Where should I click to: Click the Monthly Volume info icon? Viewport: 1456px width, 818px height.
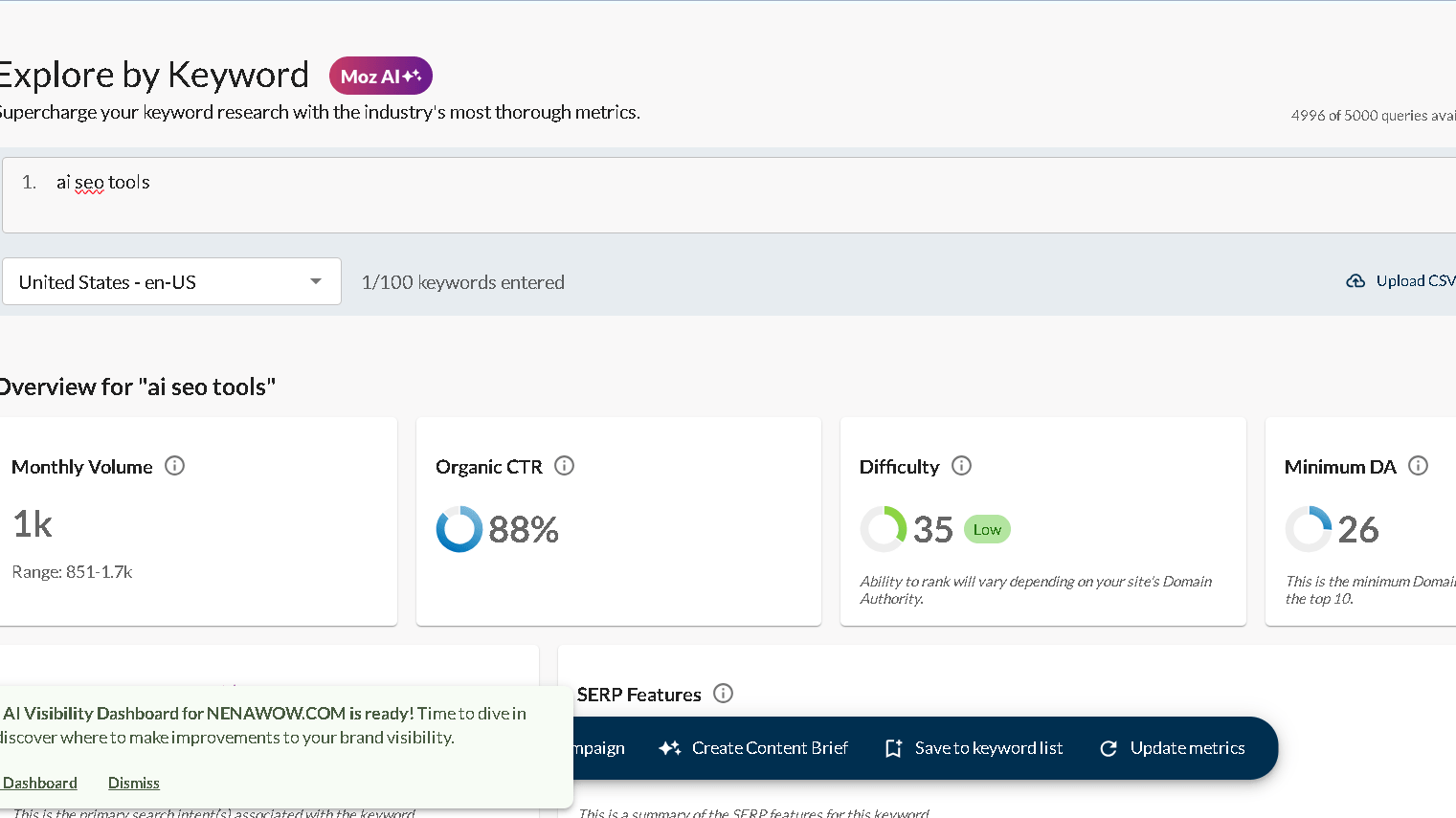point(174,466)
